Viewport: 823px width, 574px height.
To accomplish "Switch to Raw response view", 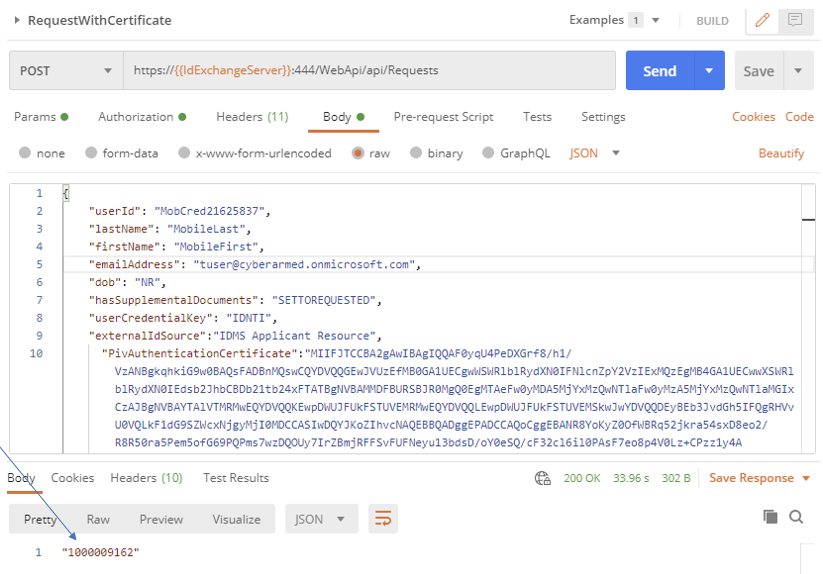I will [x=98, y=519].
